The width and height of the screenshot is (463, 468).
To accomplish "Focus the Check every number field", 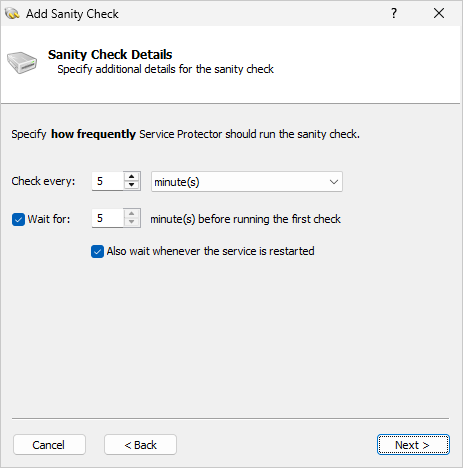I will (108, 181).
